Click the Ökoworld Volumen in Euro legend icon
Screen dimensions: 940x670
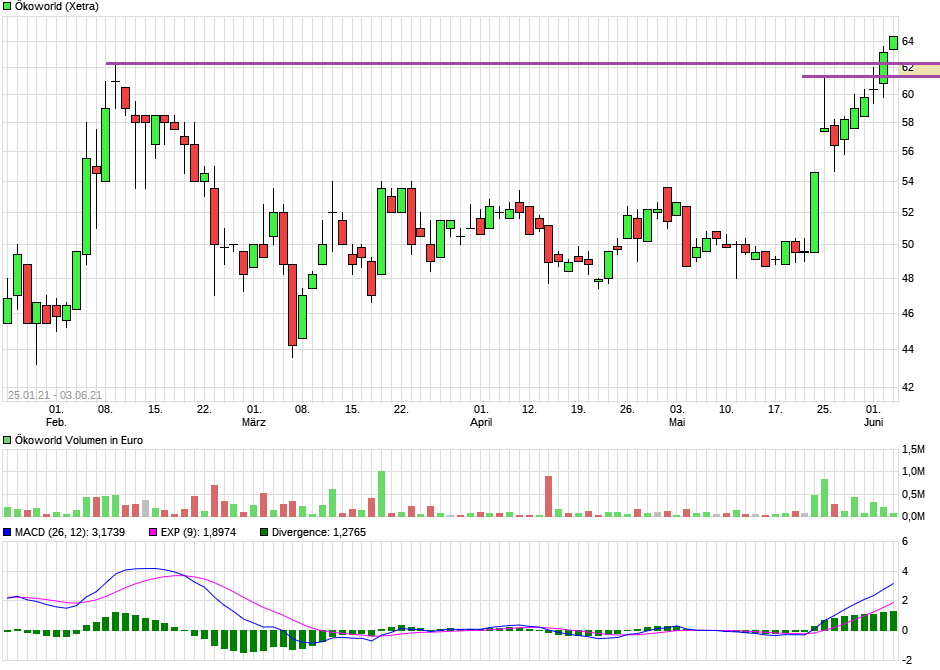coord(8,439)
